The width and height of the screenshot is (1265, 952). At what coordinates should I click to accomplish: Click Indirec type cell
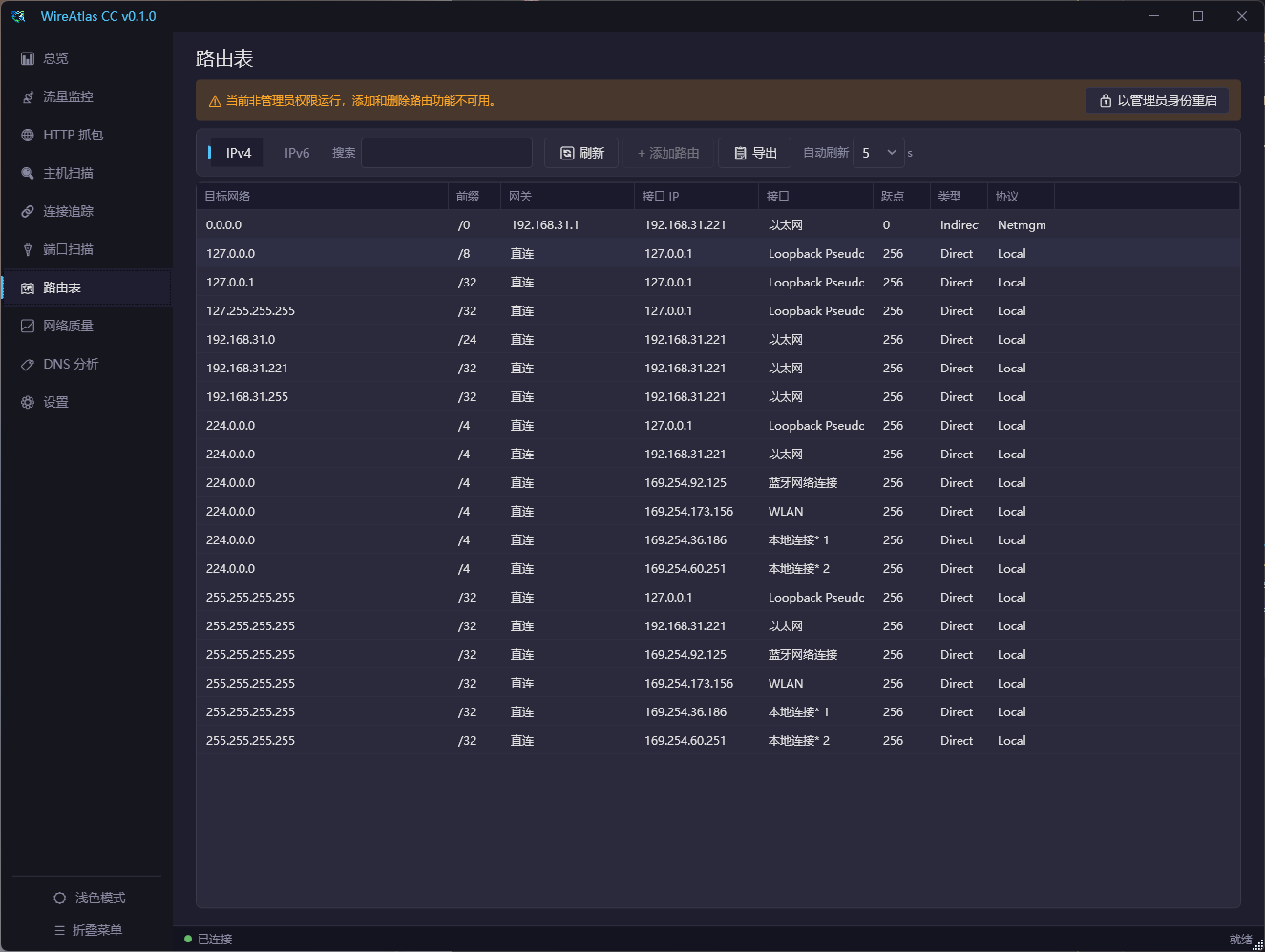959,225
